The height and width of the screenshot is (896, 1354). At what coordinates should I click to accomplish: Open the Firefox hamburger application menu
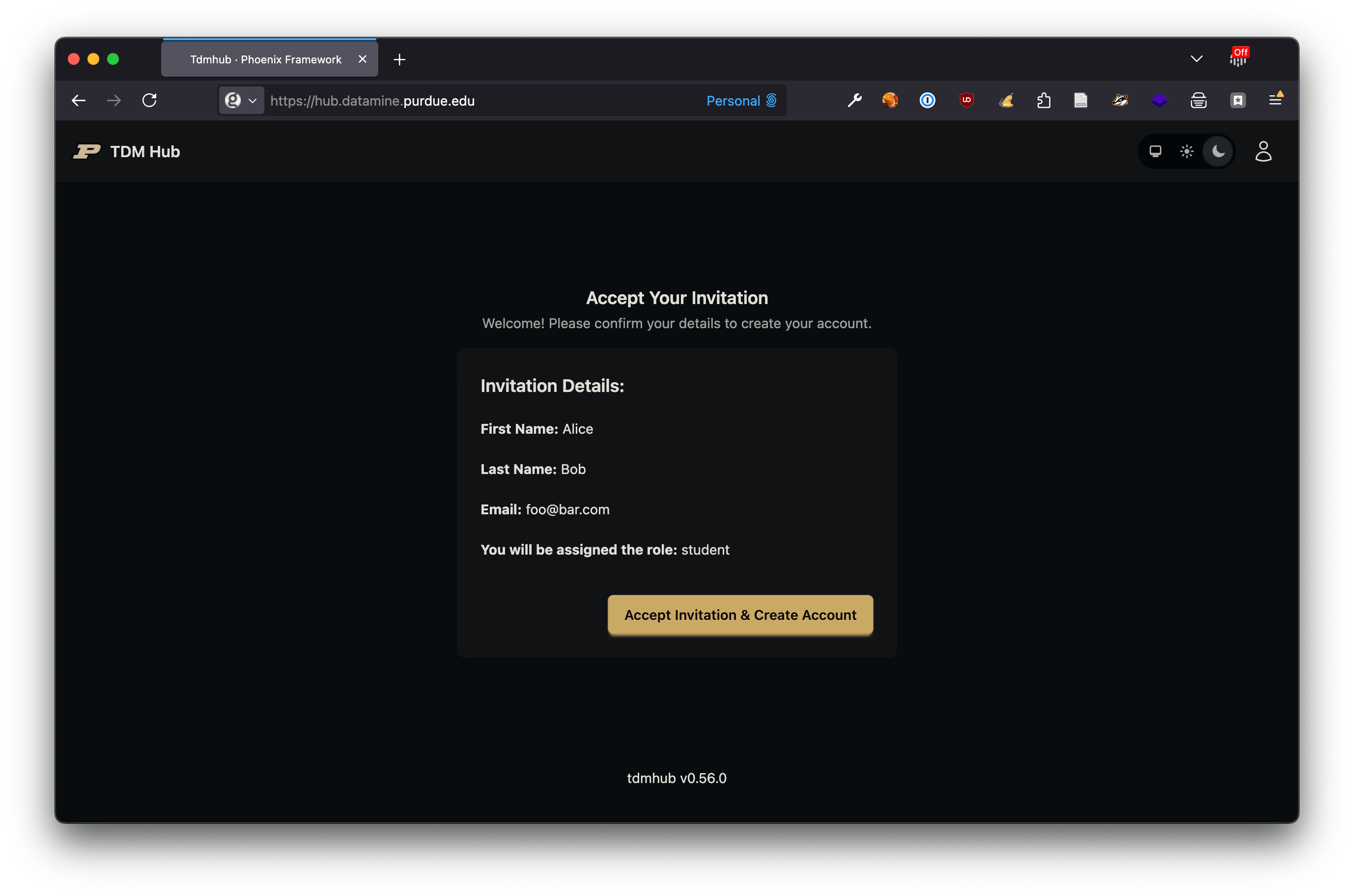1276,100
